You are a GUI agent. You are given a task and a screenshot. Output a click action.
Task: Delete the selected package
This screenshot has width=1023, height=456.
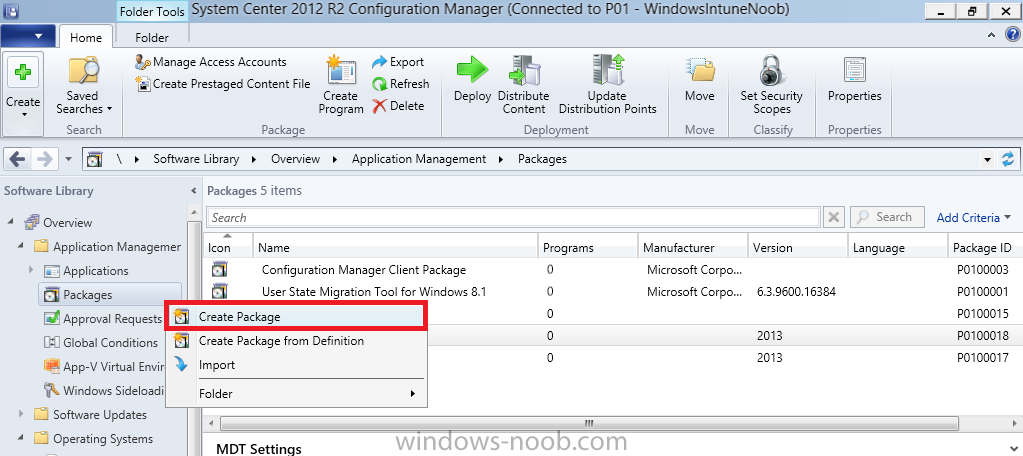pyautogui.click(x=398, y=106)
